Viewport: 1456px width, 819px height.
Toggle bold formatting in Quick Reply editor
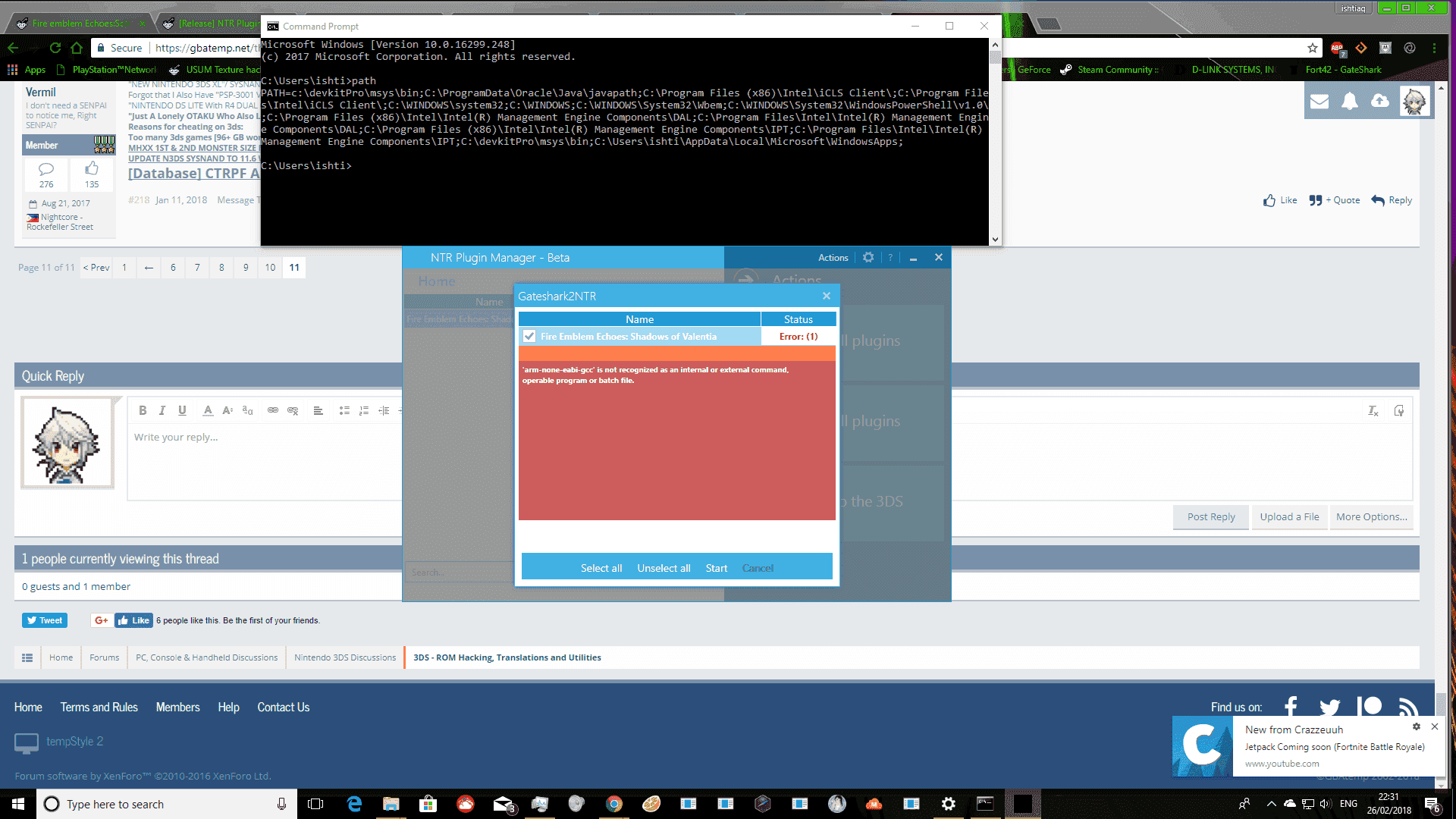(x=143, y=410)
